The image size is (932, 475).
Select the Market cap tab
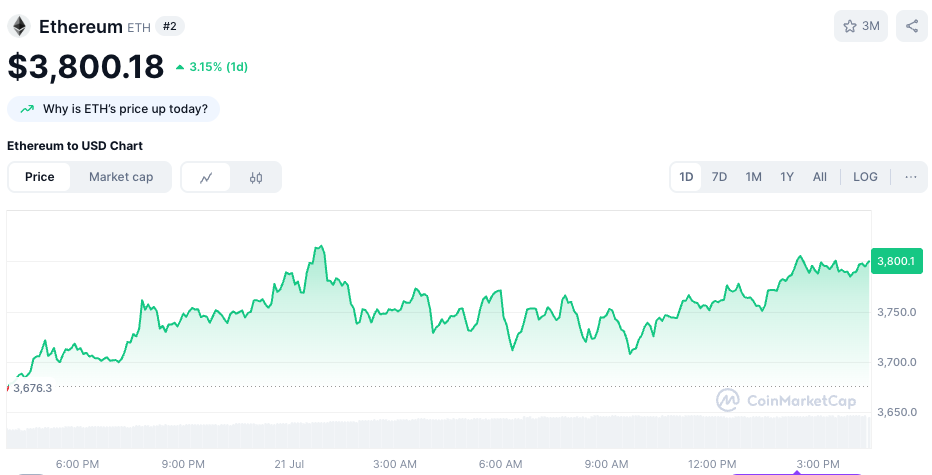click(121, 177)
